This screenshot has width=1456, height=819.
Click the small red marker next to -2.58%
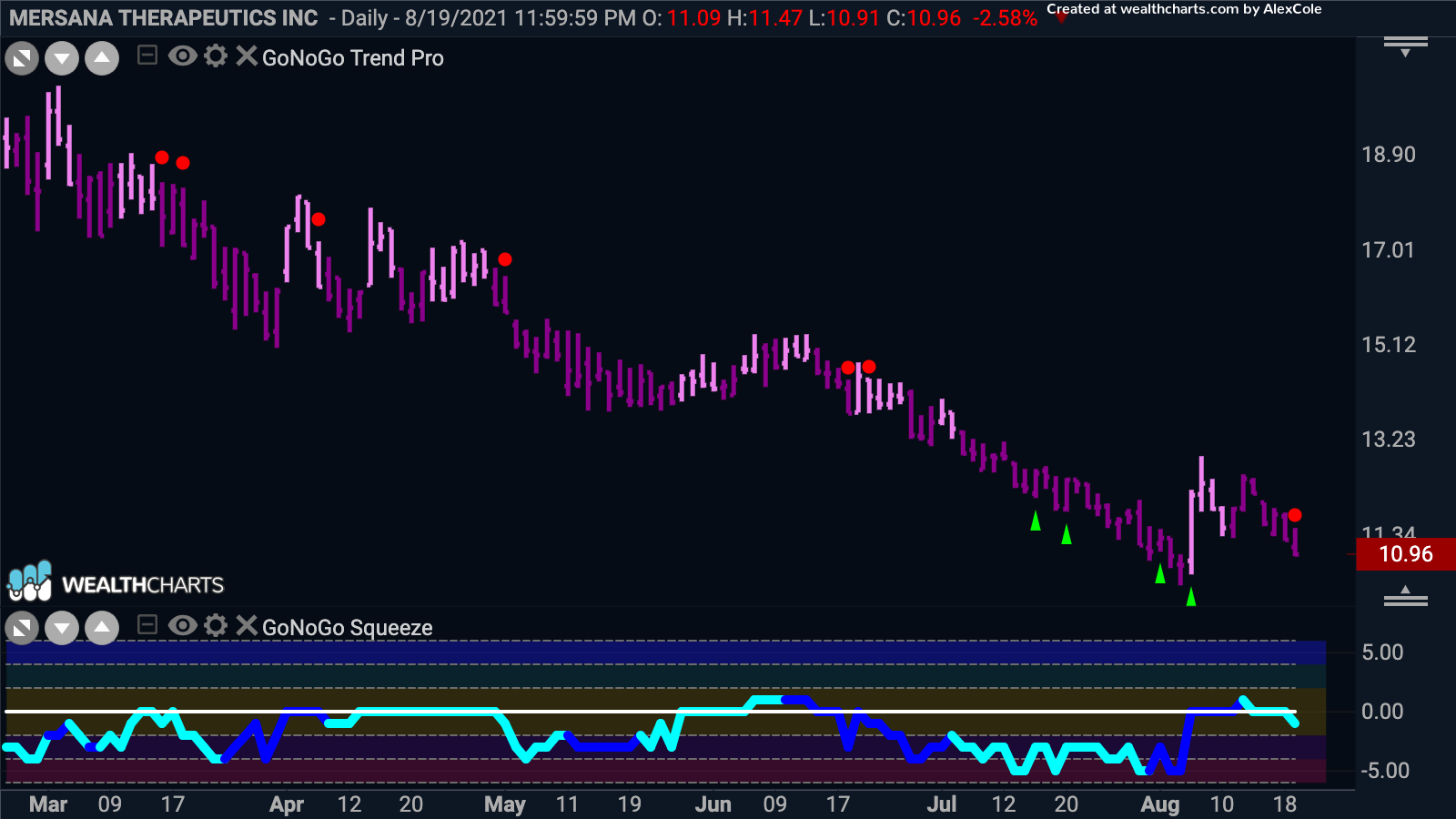(x=1061, y=18)
